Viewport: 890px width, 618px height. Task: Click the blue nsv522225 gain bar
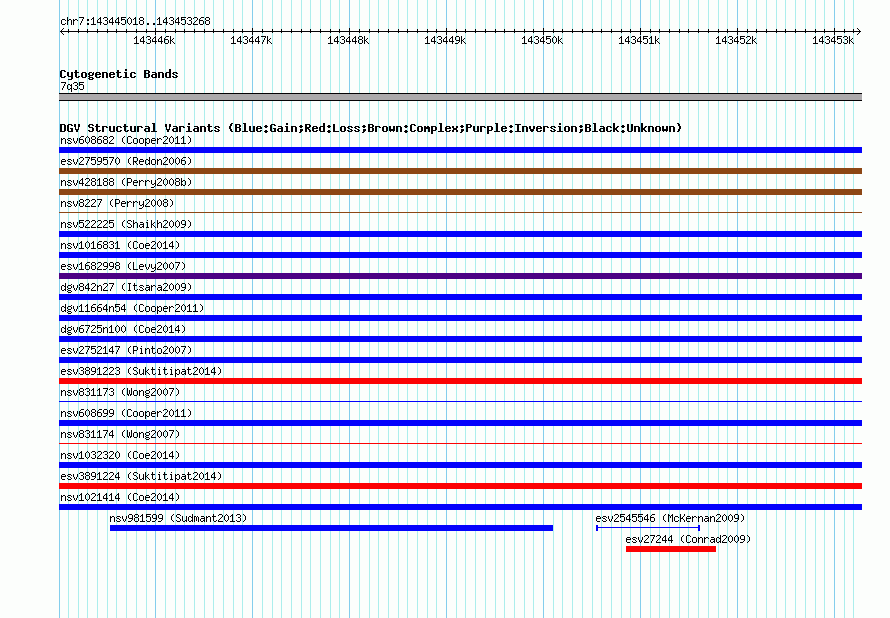coord(460,234)
